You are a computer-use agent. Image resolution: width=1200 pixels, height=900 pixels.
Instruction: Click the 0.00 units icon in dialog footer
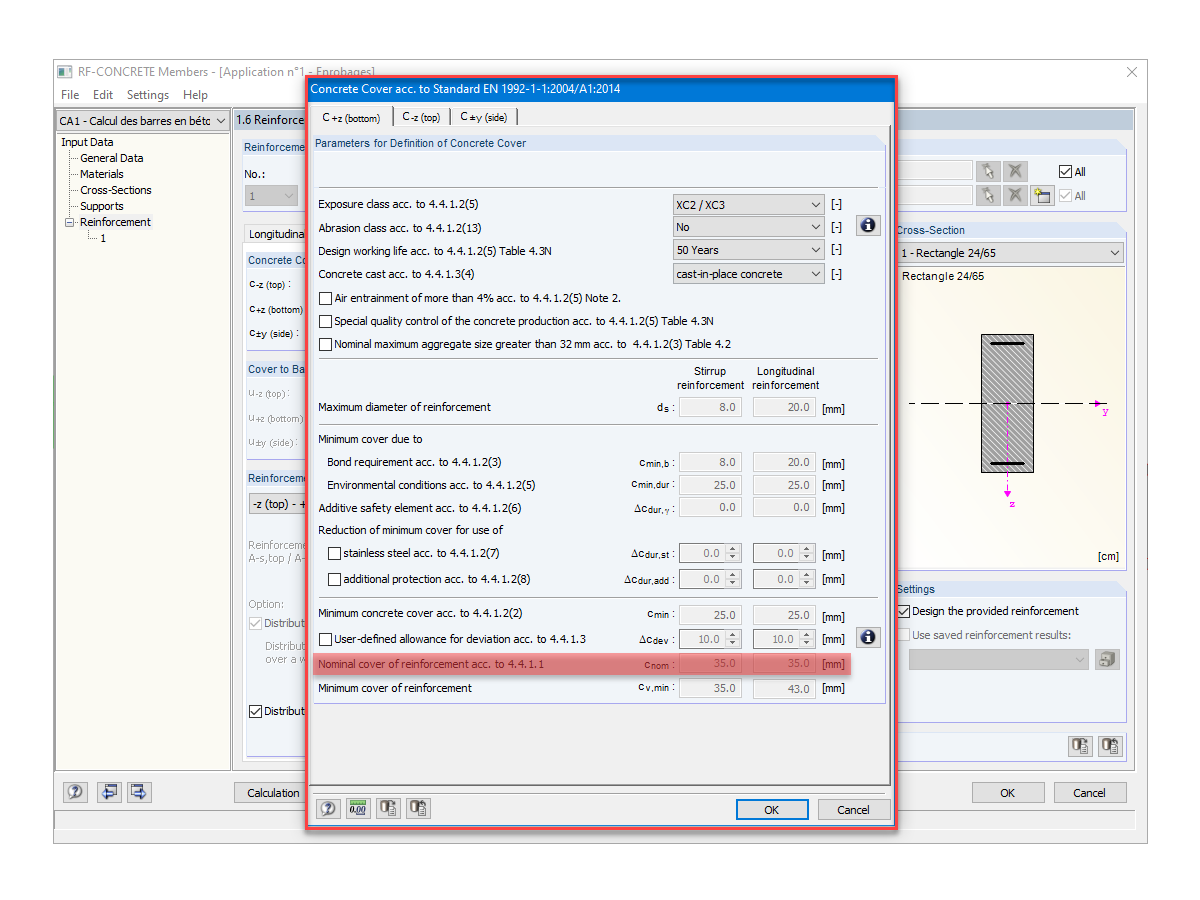click(x=358, y=809)
